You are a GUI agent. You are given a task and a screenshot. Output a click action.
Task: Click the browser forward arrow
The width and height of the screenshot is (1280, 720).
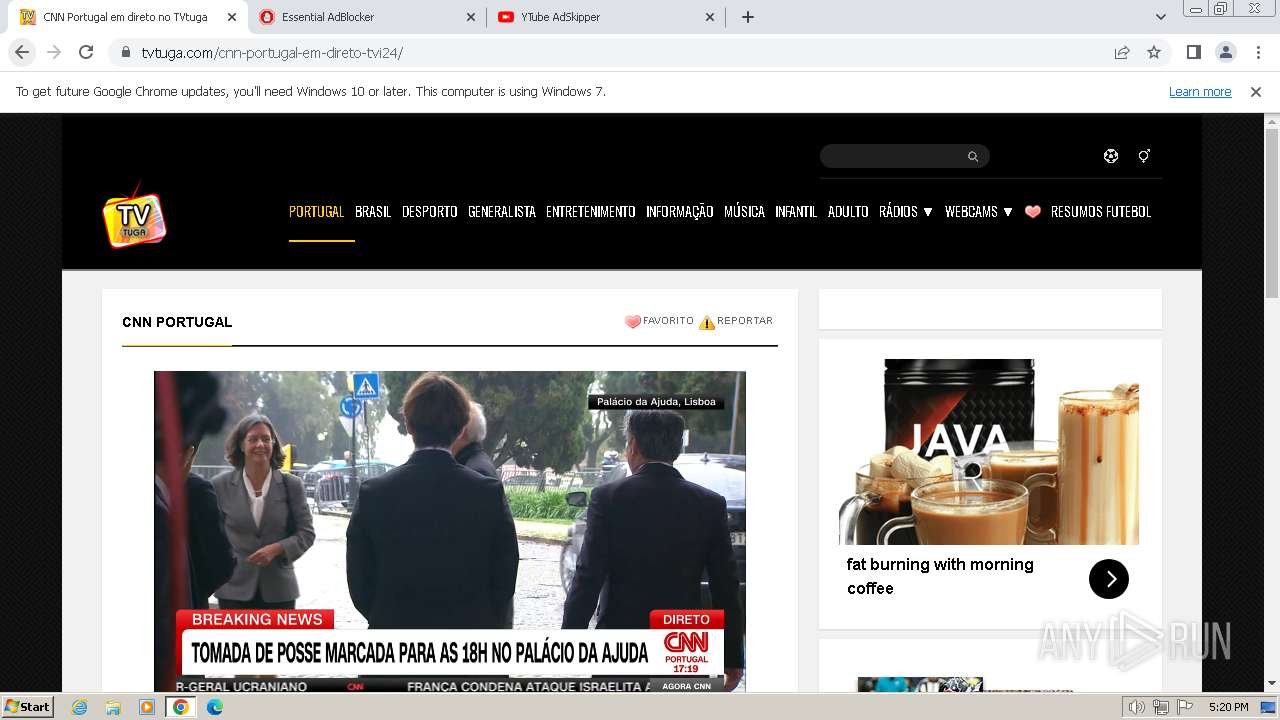coord(54,52)
